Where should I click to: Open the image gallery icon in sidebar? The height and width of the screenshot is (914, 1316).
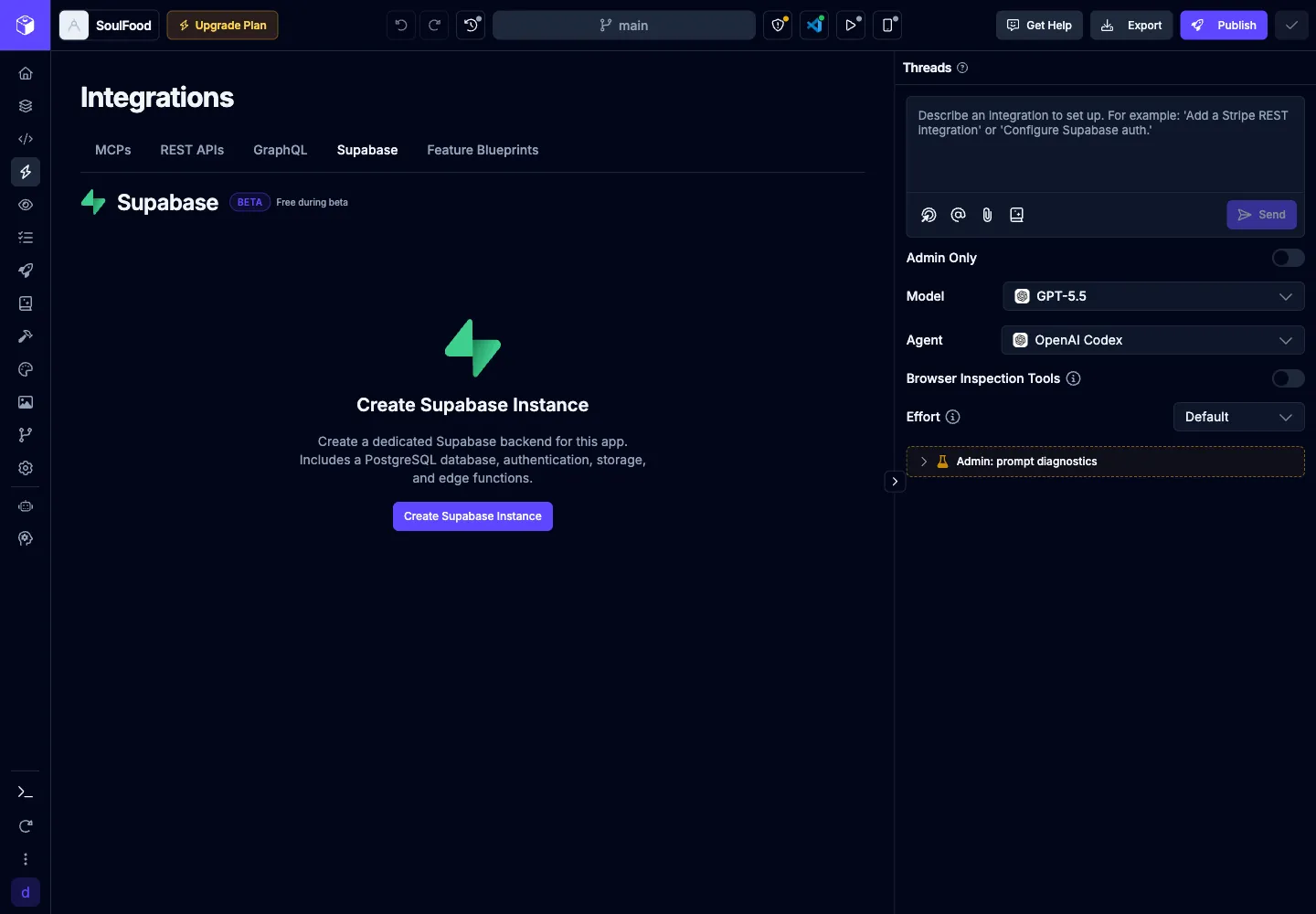[x=26, y=402]
